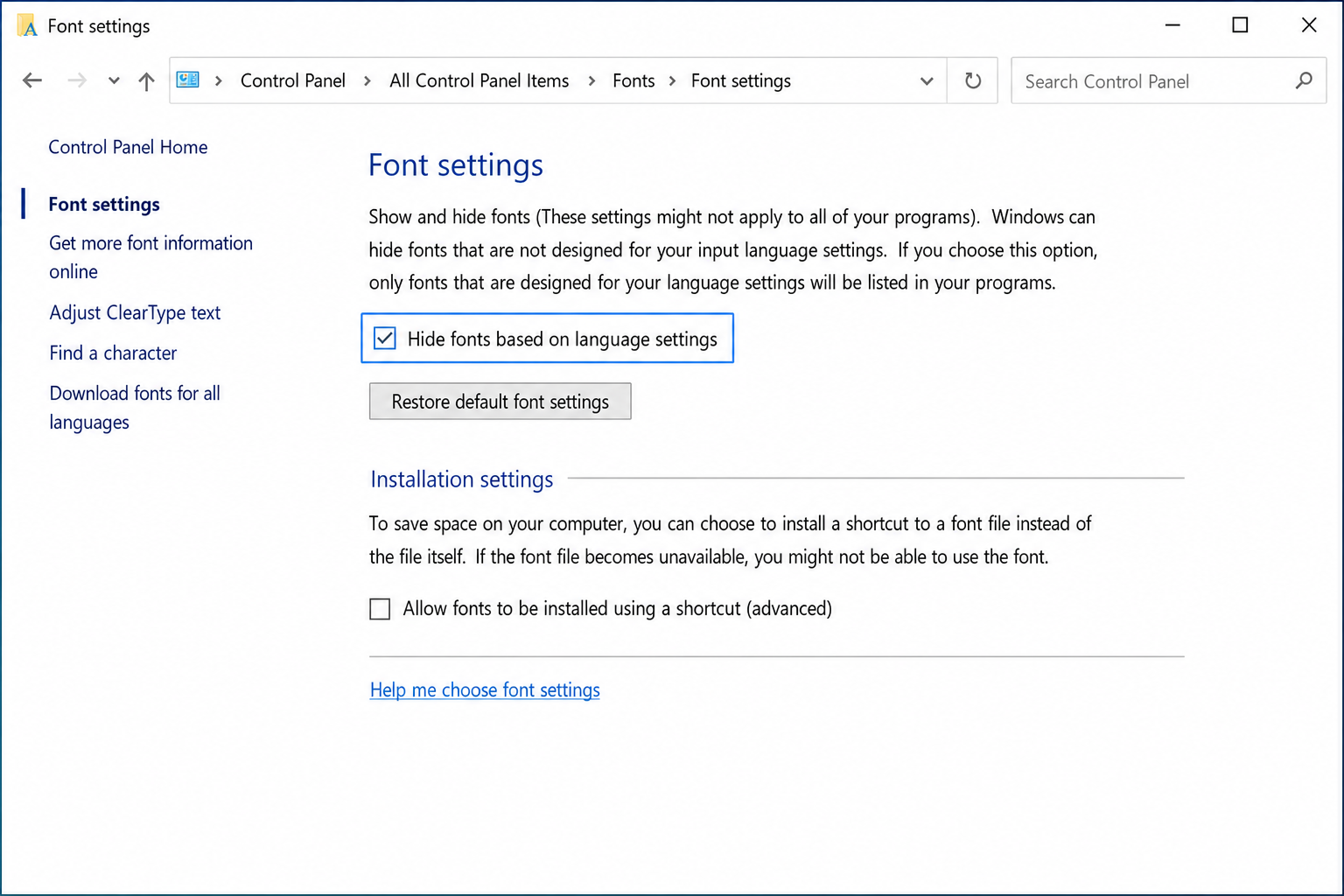The height and width of the screenshot is (896, 1344).
Task: Refresh the Font settings page
Action: [x=973, y=80]
